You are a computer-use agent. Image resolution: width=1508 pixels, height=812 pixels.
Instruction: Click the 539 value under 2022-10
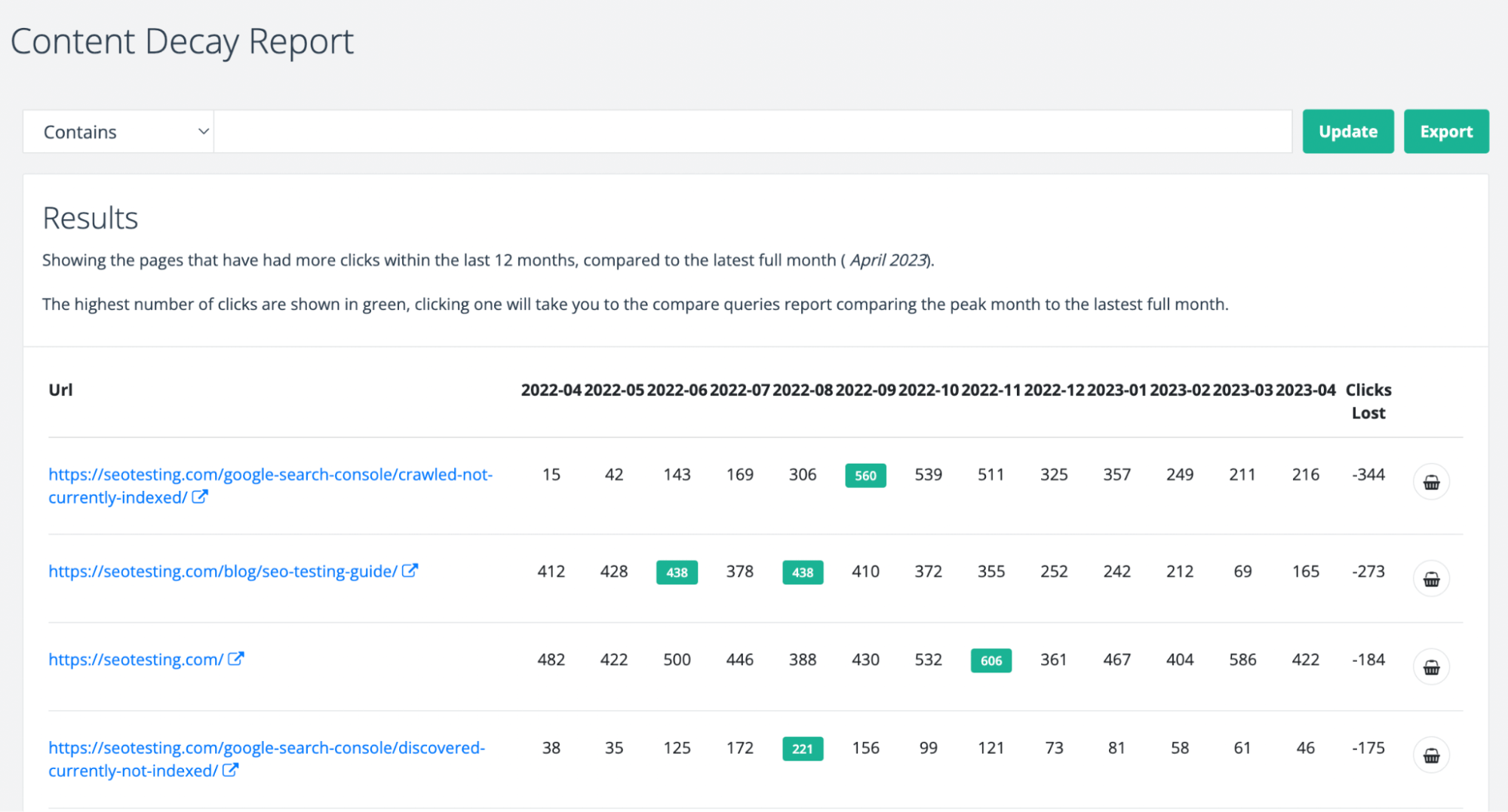tap(929, 475)
